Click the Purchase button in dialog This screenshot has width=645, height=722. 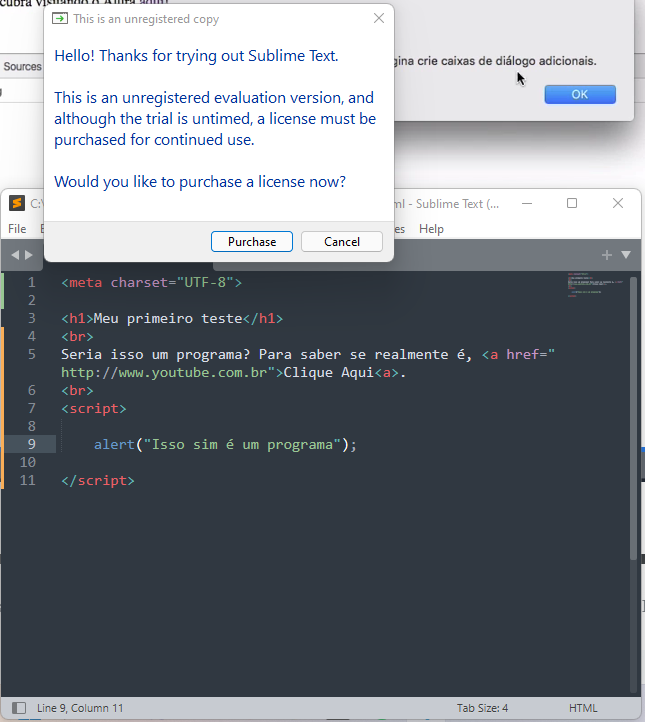point(252,242)
